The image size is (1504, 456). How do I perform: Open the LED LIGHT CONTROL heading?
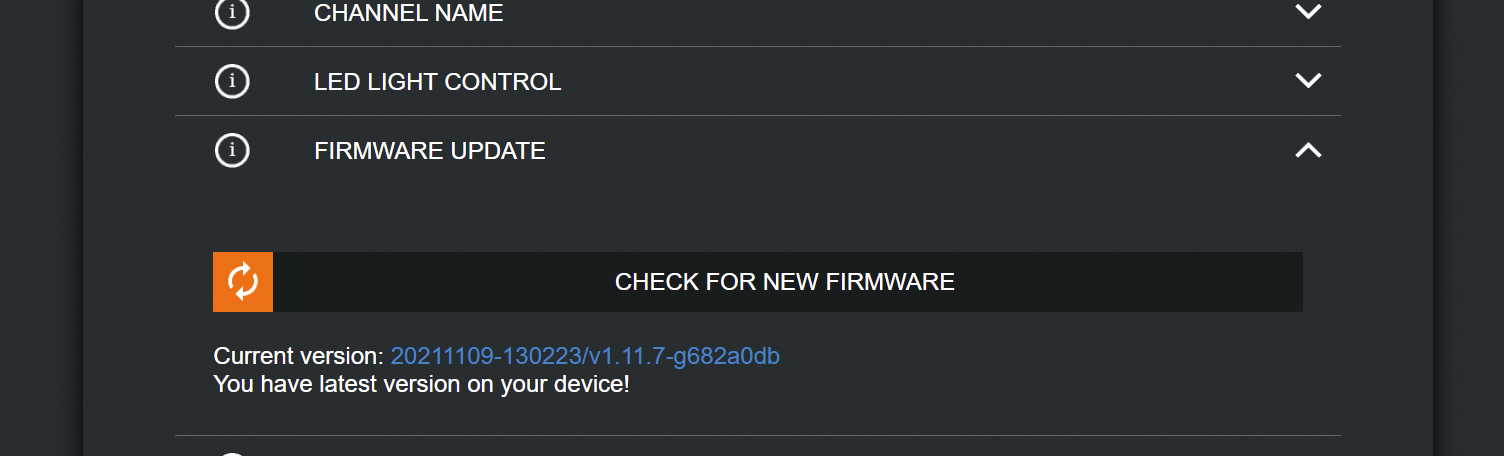coord(437,82)
